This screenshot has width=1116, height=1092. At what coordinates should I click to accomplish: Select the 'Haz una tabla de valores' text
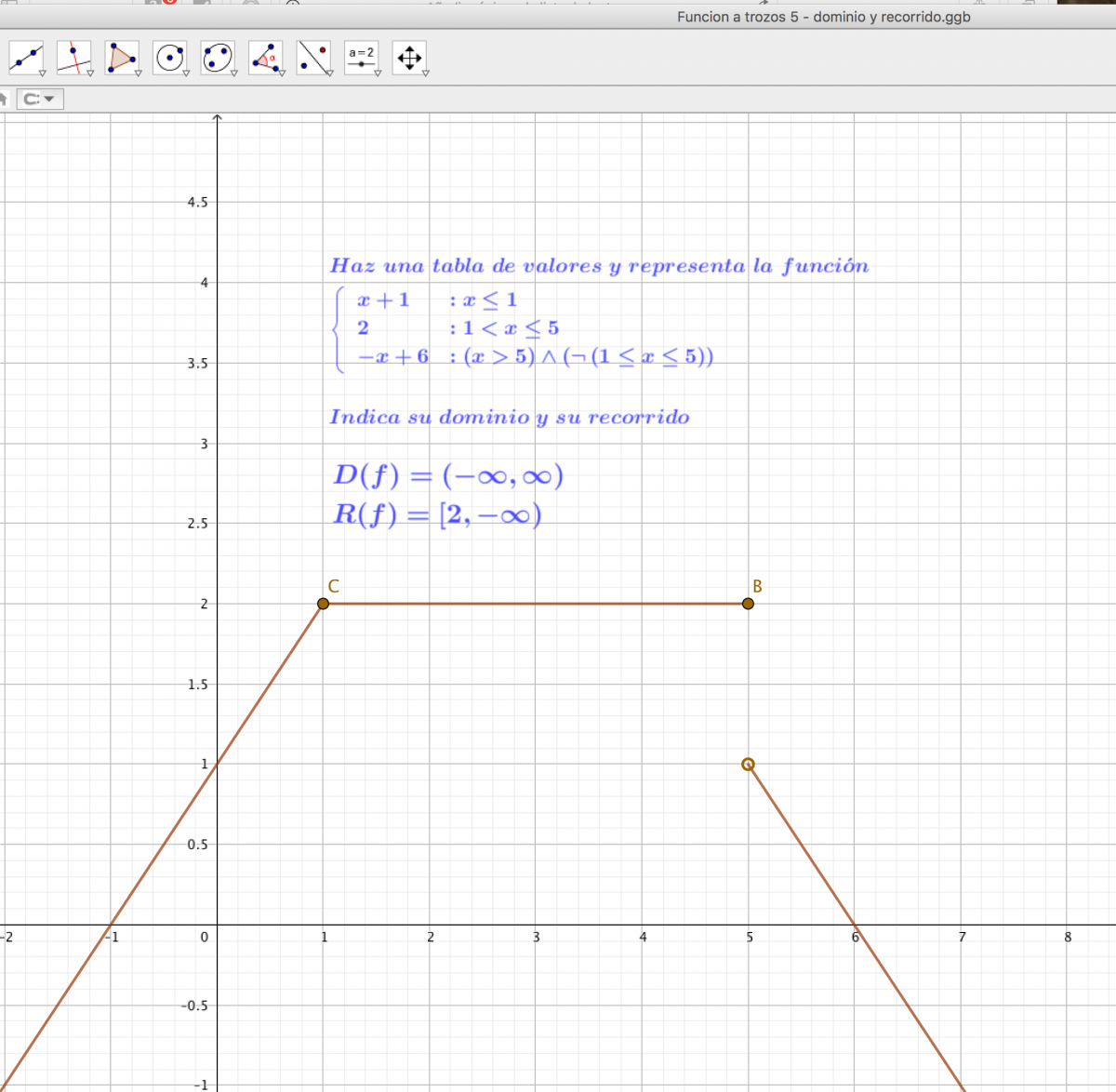point(598,266)
